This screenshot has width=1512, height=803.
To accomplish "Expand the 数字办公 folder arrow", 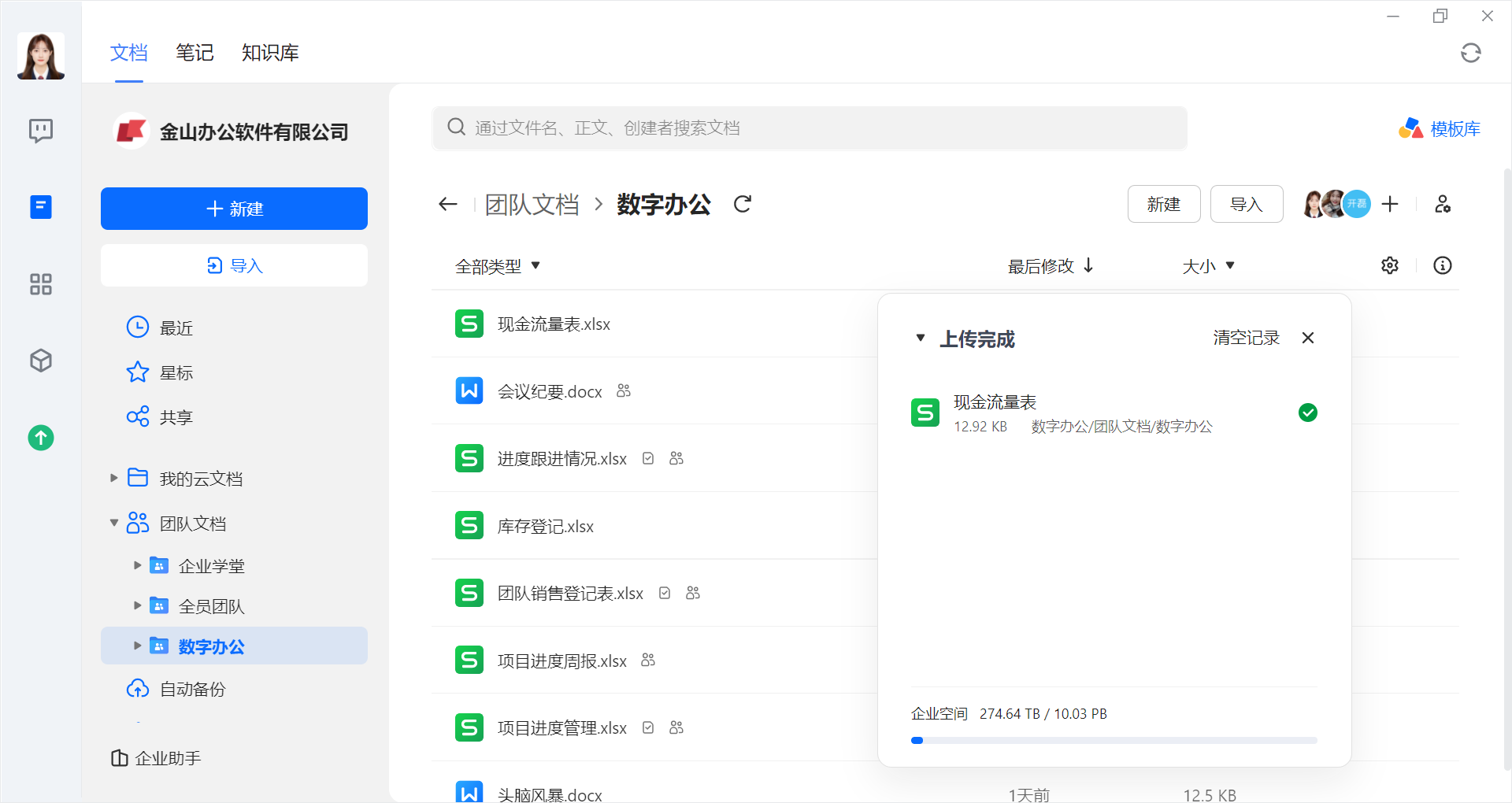I will click(x=137, y=646).
